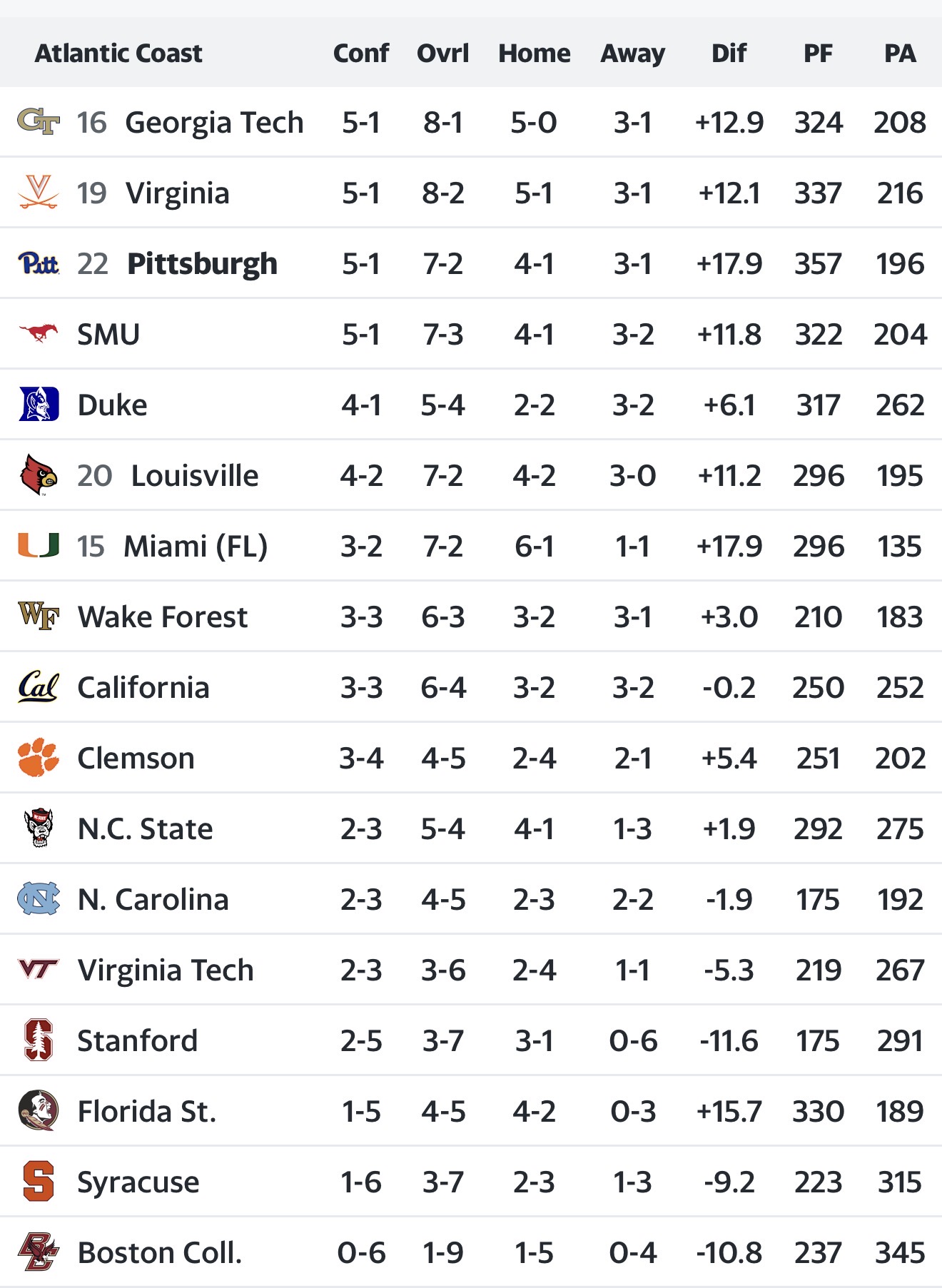Open the Wake Forest team page
Viewport: 942px width, 1288px height.
(163, 617)
